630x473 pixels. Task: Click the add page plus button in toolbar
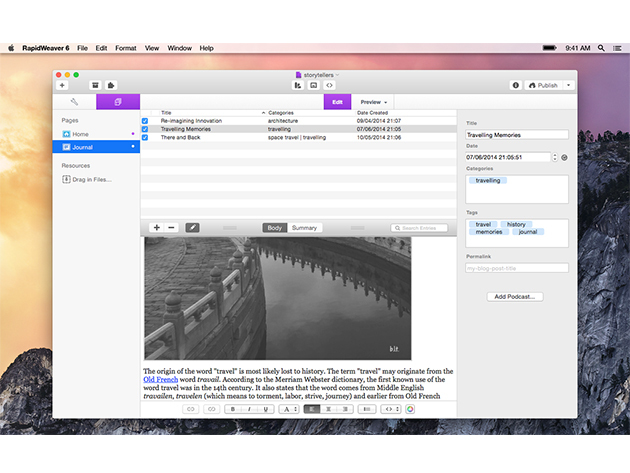62,85
